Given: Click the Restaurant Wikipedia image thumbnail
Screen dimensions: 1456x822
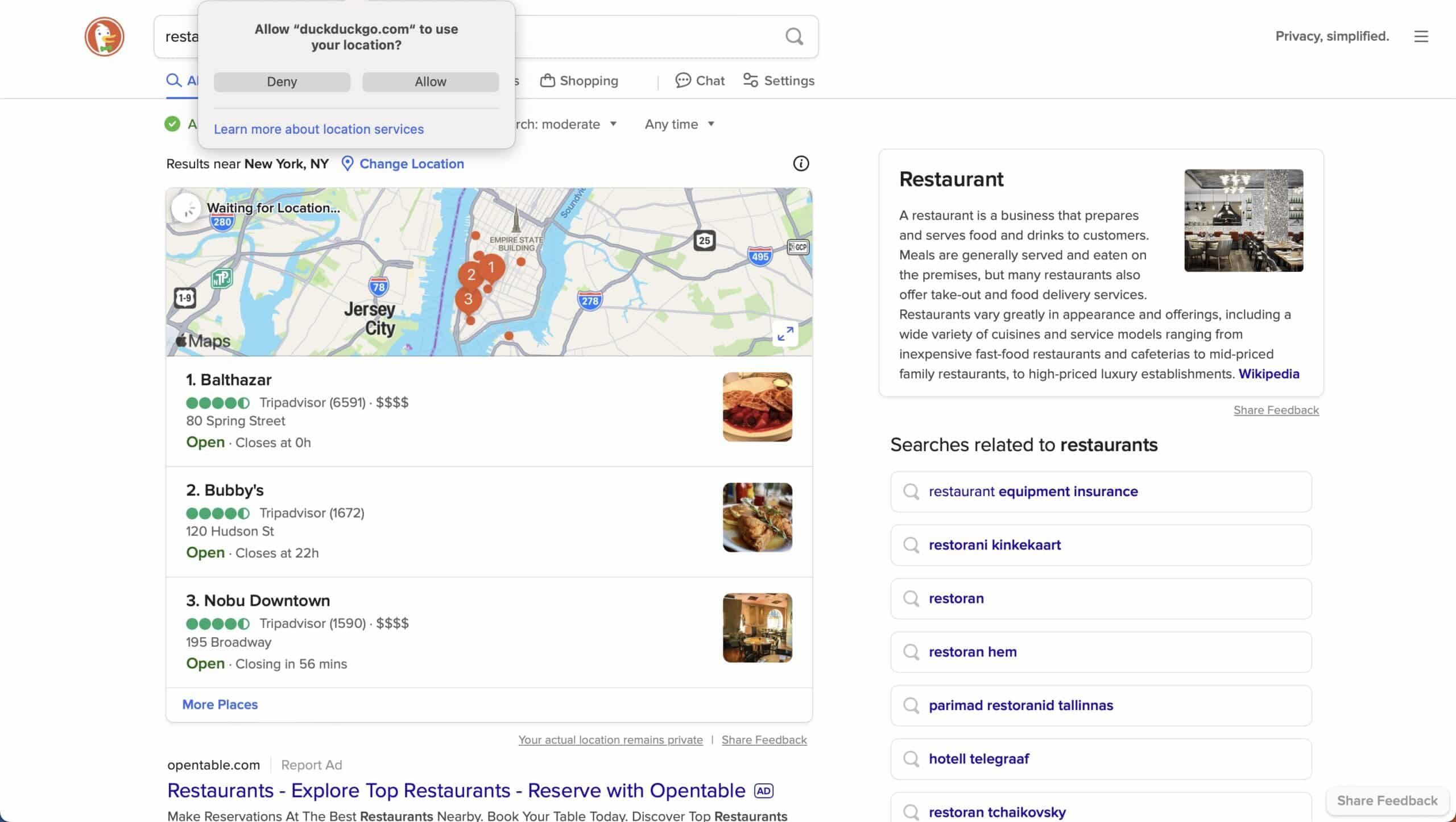Looking at the screenshot, I should pos(1244,220).
